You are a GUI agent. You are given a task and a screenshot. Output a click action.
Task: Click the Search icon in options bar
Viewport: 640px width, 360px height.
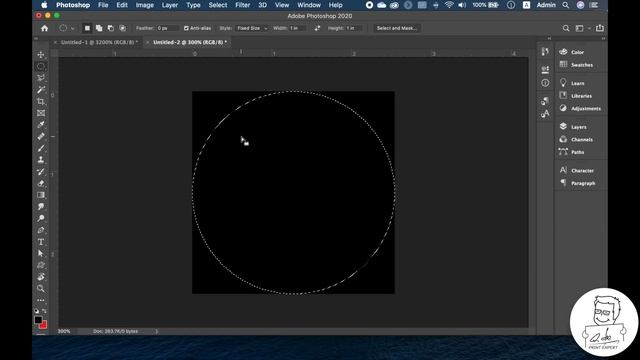pyautogui.click(x=566, y=28)
